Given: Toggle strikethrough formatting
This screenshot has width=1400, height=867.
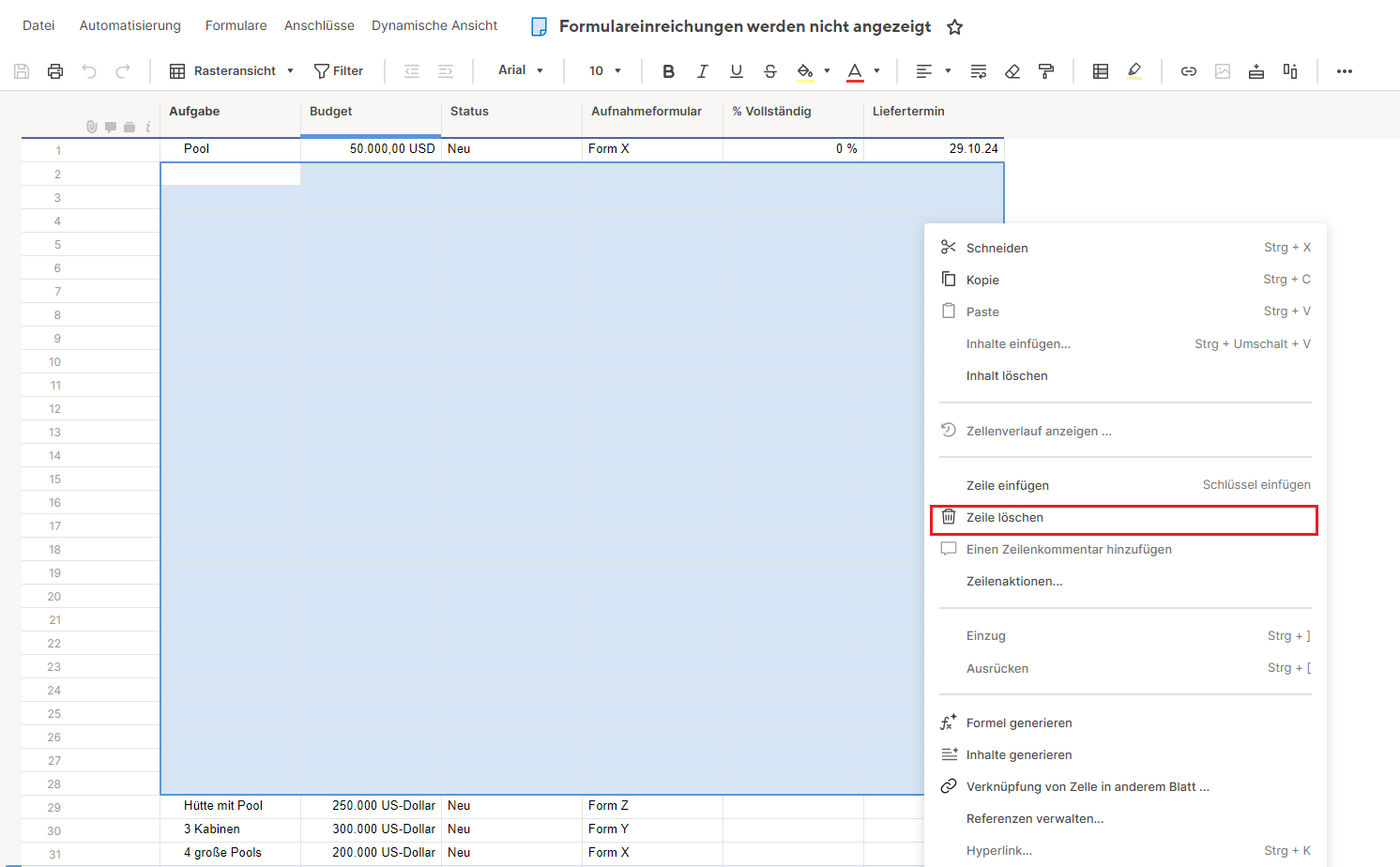Looking at the screenshot, I should pos(770,71).
